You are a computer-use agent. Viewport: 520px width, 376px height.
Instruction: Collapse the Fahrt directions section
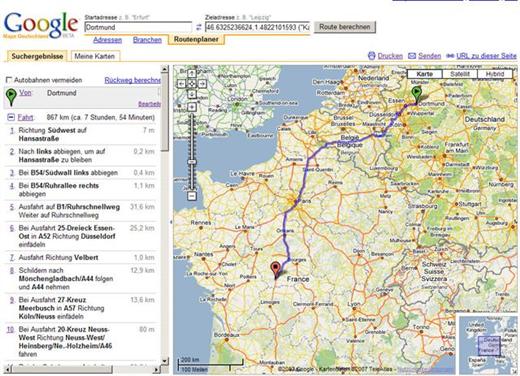11,117
